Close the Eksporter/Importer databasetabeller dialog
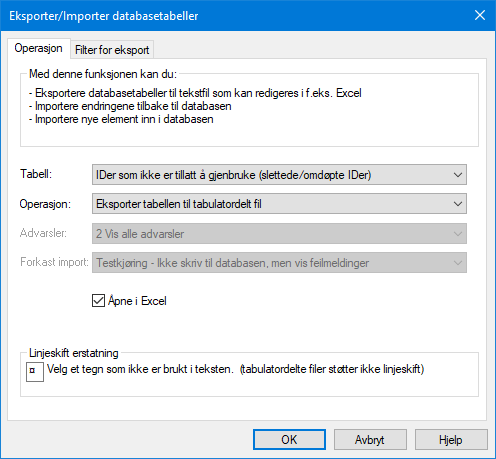496x459 pixels. coord(480,15)
